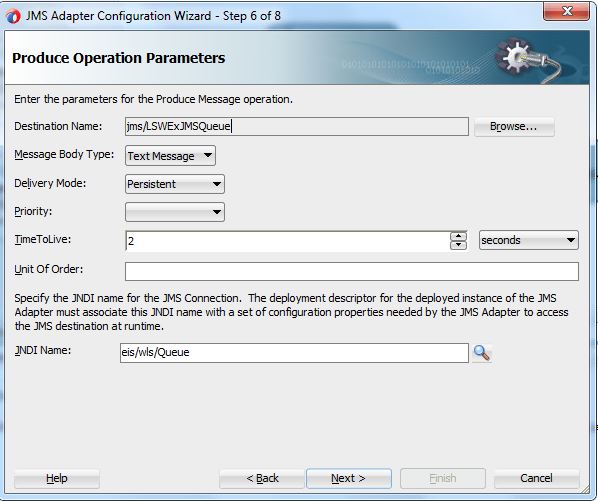The height and width of the screenshot is (501, 598).
Task: Click the 'JNDI Name:' label
Action: click(43, 350)
